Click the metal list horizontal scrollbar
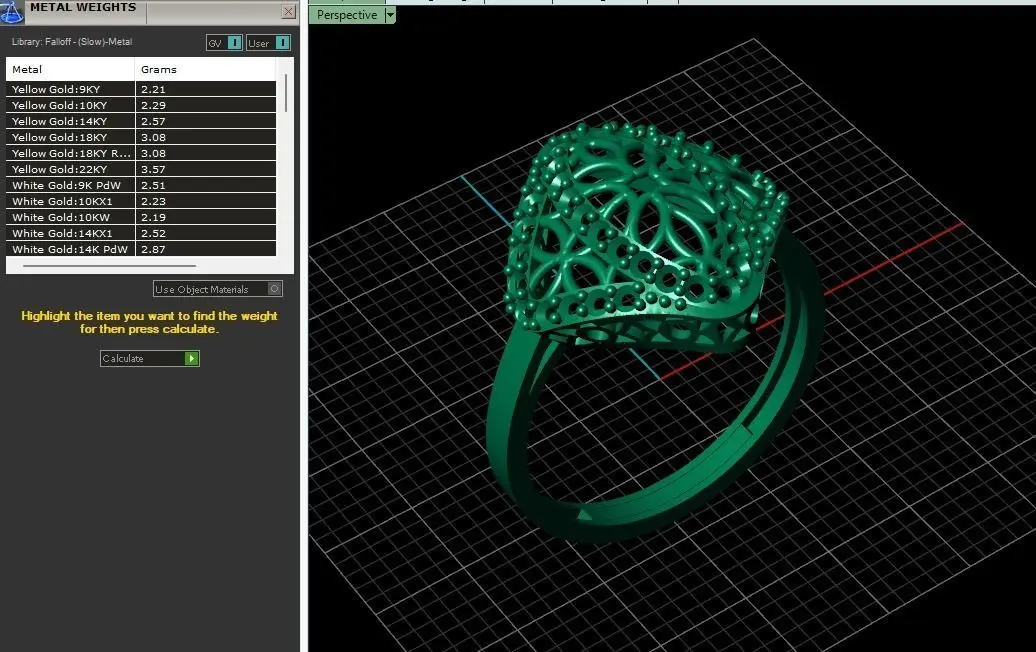1036x652 pixels. (x=109, y=266)
